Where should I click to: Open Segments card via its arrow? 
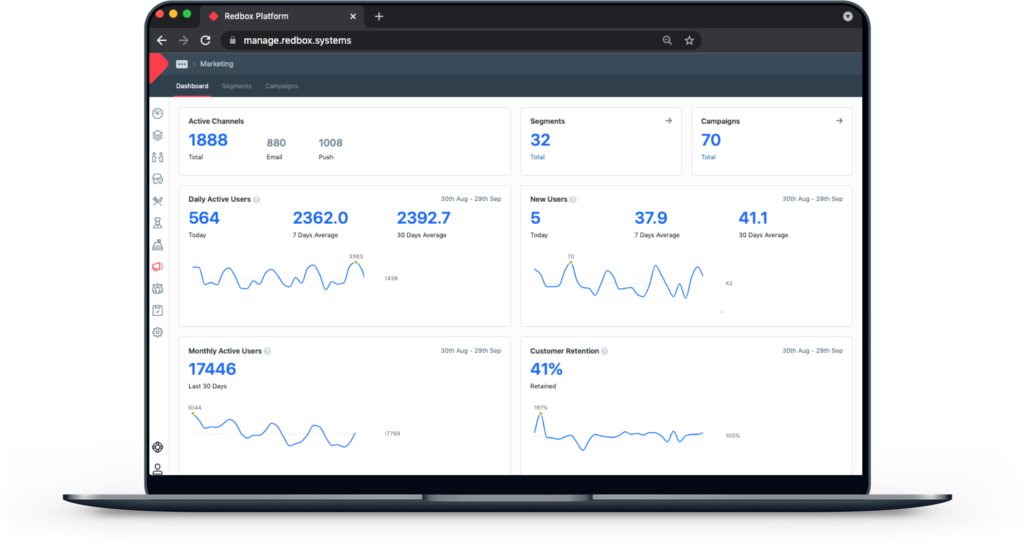click(668, 121)
